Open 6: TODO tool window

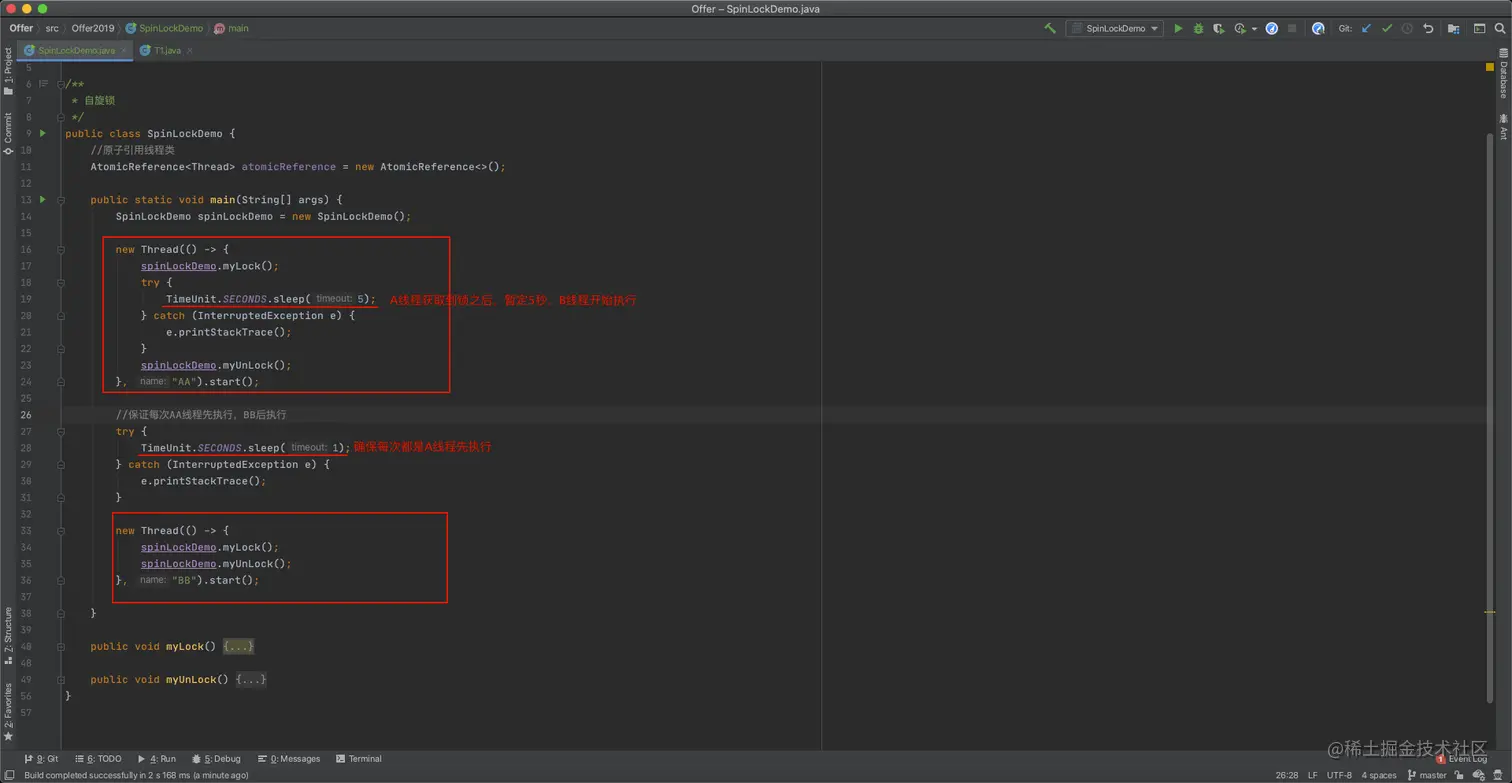click(96, 759)
